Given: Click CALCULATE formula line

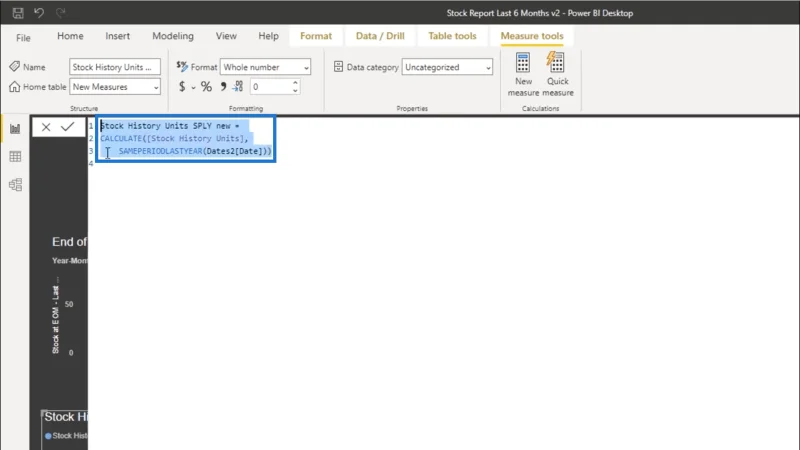Looking at the screenshot, I should (174, 139).
